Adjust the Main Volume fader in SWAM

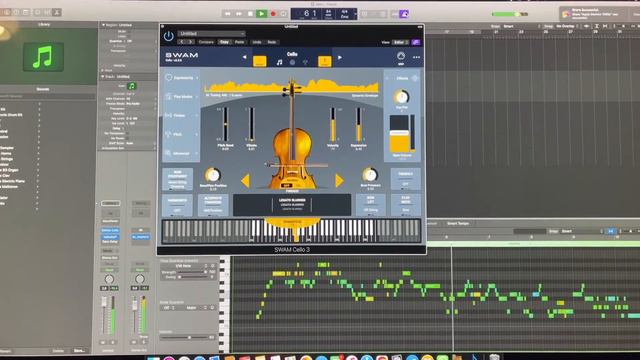399,134
